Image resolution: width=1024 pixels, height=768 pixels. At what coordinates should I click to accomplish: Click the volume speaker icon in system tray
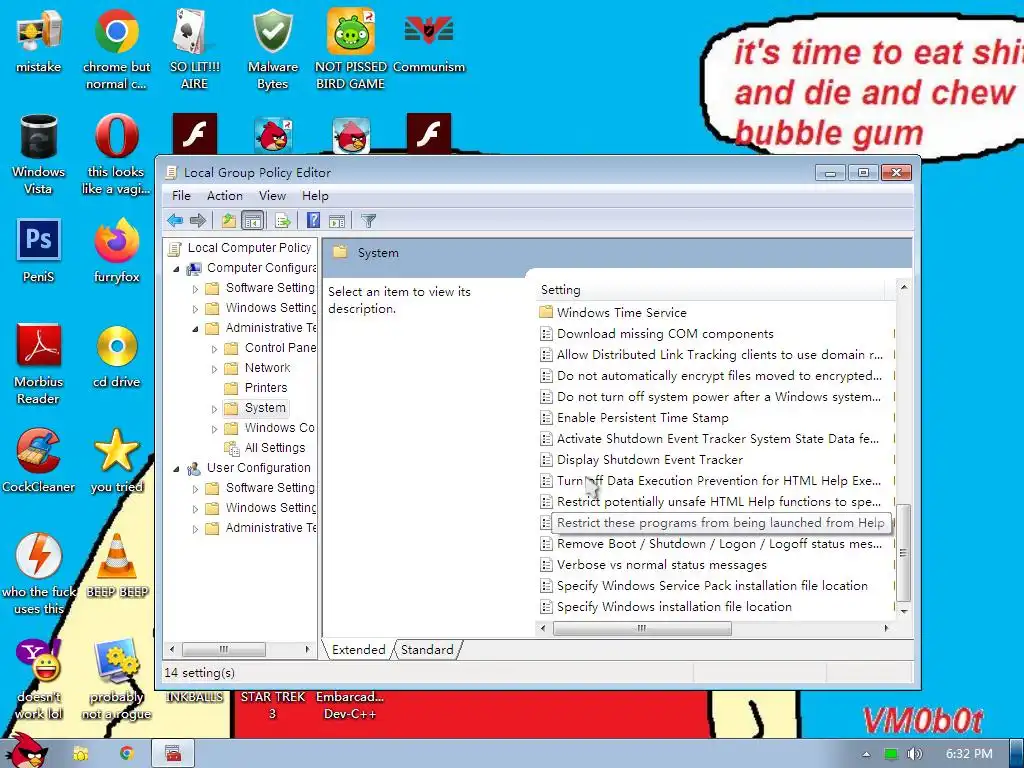[x=914, y=754]
